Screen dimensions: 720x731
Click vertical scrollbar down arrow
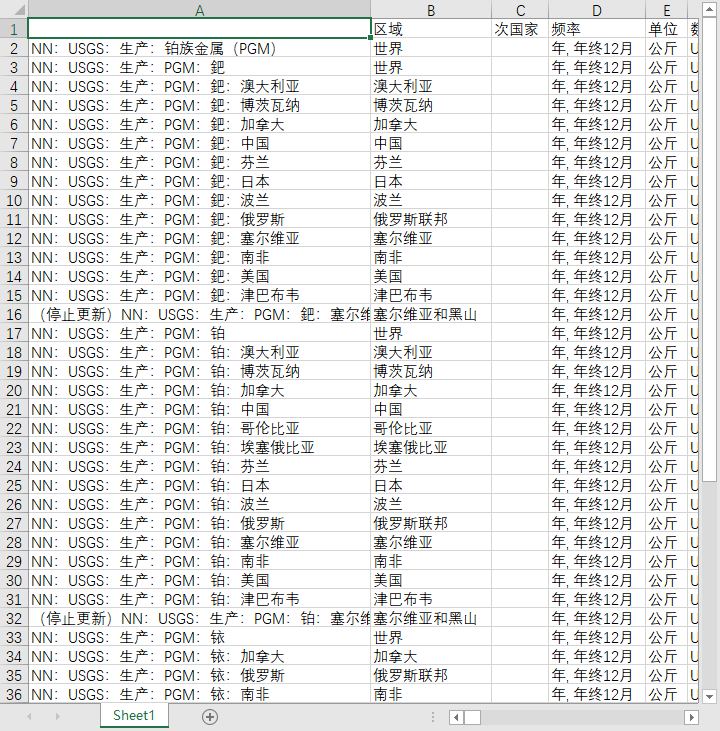coord(709,697)
